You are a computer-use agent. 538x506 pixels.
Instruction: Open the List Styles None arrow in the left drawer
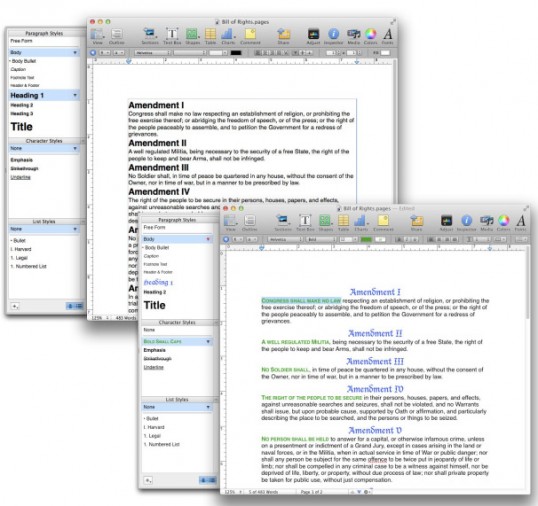click(x=75, y=229)
